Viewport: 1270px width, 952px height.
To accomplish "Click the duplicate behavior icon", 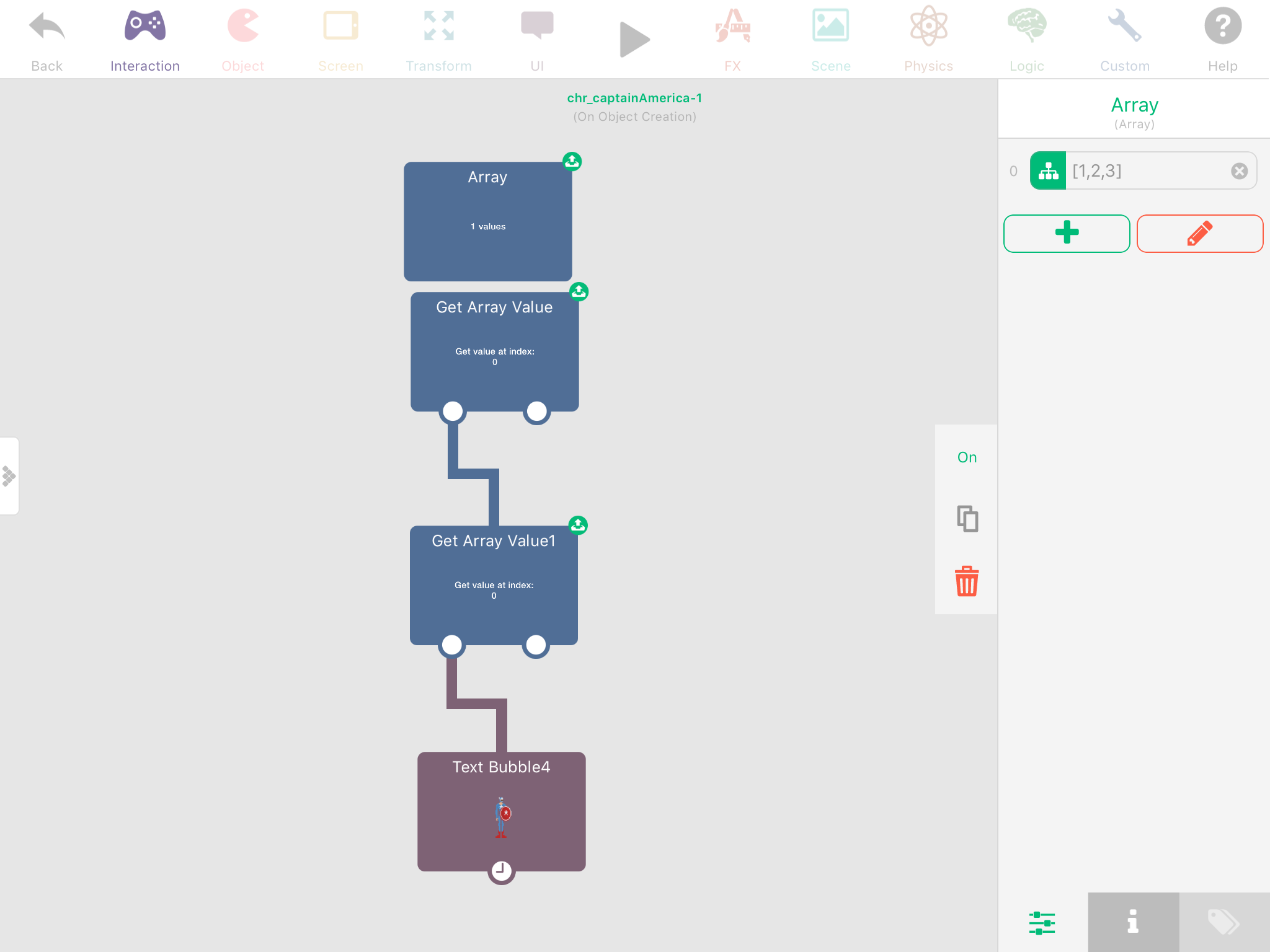I will point(967,519).
